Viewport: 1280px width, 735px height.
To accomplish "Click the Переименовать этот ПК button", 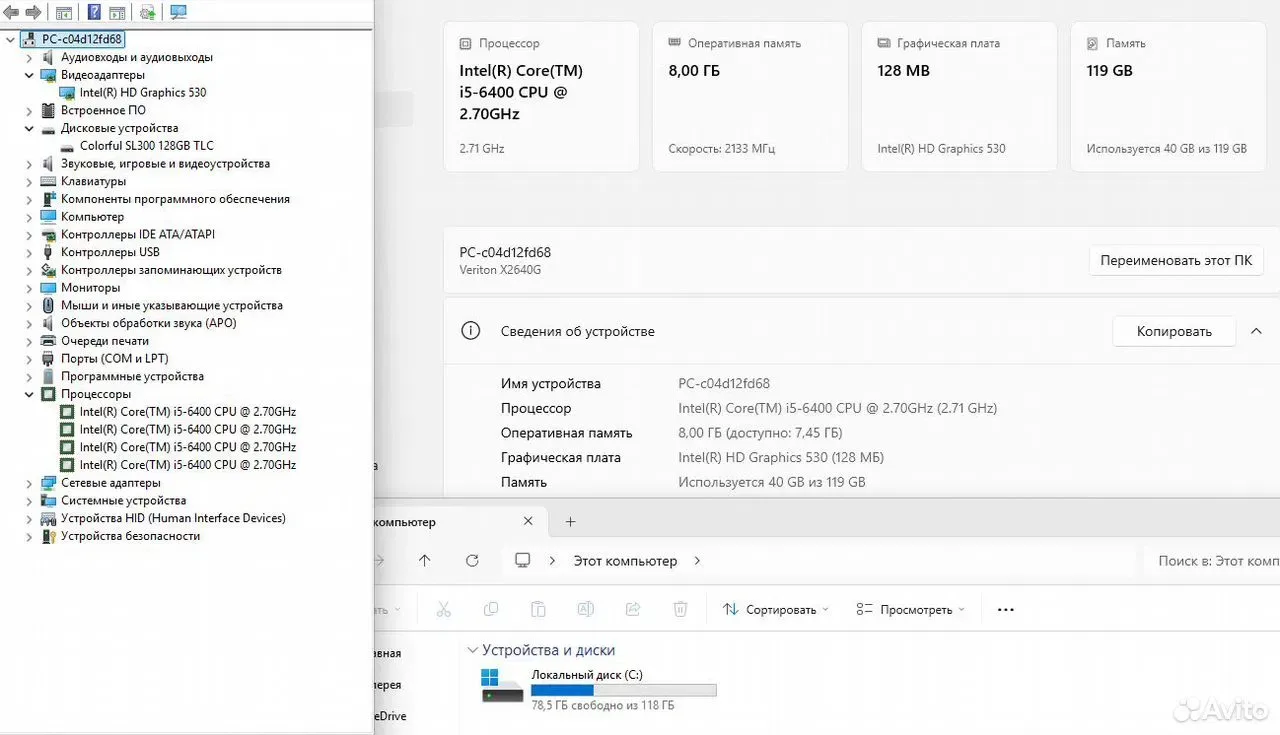I will (1176, 260).
